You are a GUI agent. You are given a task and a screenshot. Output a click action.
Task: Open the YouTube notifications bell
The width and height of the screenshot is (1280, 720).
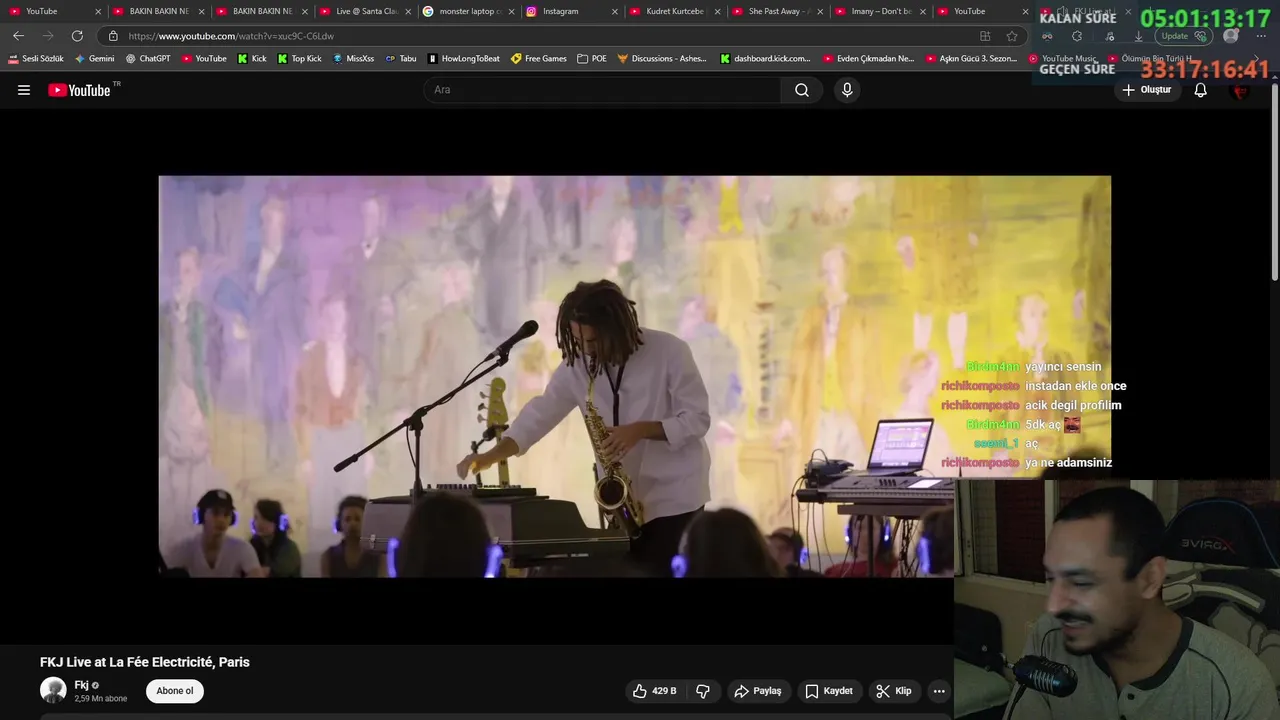pos(1201,90)
